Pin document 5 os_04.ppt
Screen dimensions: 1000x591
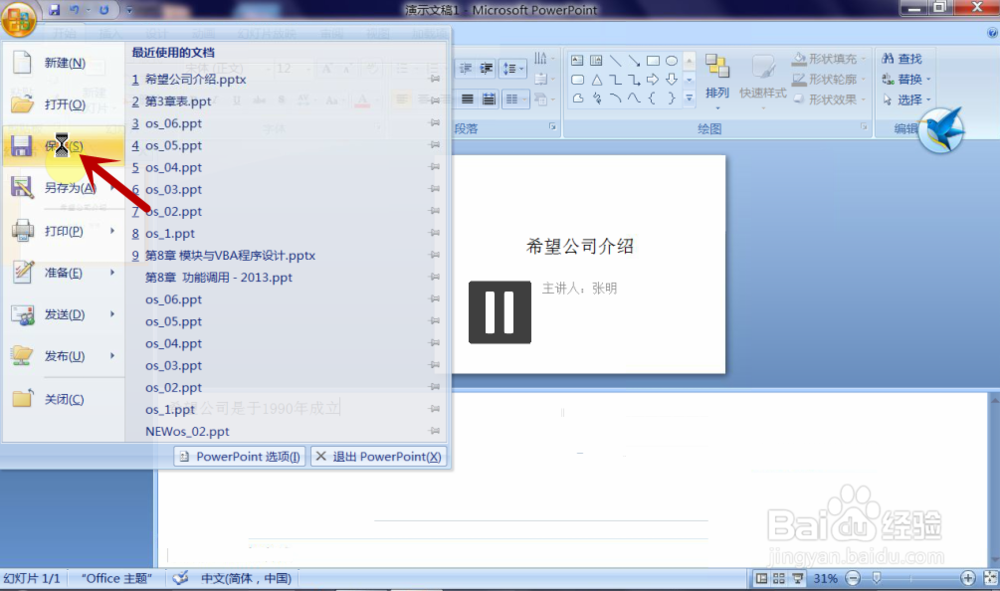pyautogui.click(x=434, y=167)
